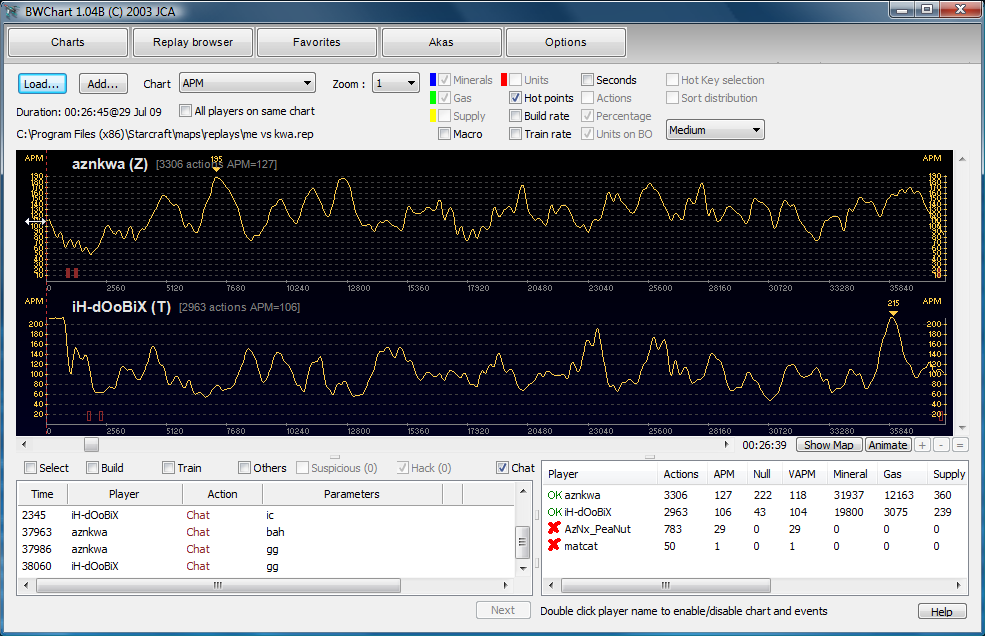The width and height of the screenshot is (985, 636).
Task: Open the Charts tab
Action: point(68,42)
